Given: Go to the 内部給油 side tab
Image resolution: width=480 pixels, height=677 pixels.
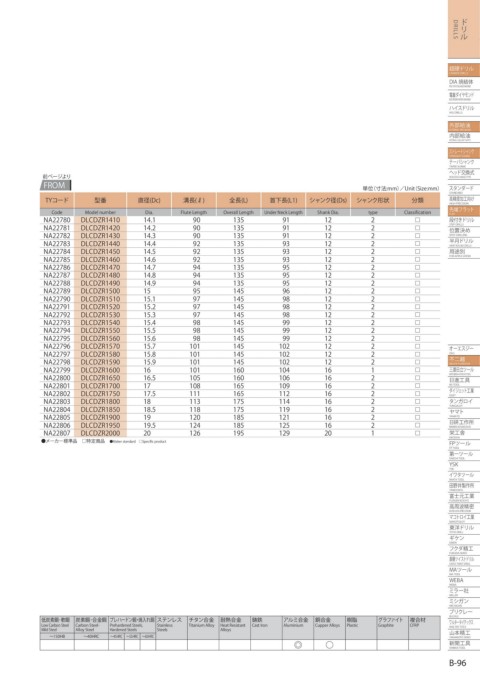Looking at the screenshot, I should (x=464, y=137).
